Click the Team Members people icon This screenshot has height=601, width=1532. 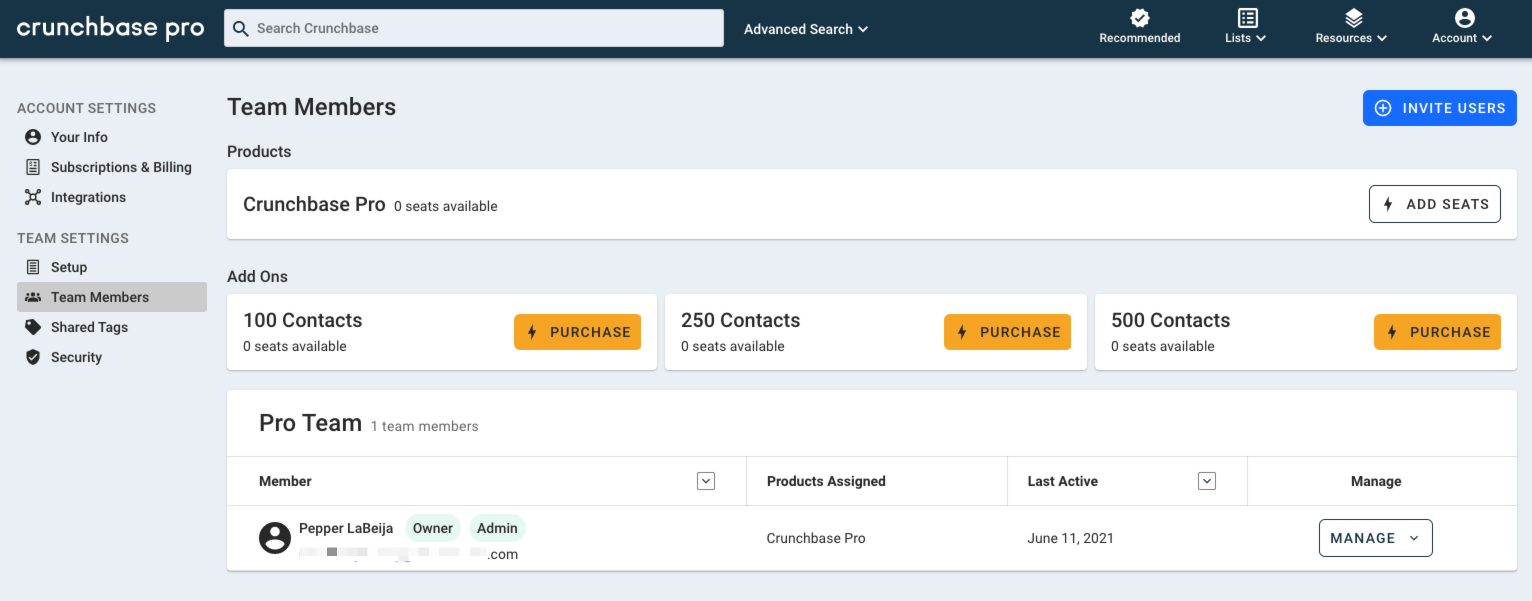(x=33, y=297)
